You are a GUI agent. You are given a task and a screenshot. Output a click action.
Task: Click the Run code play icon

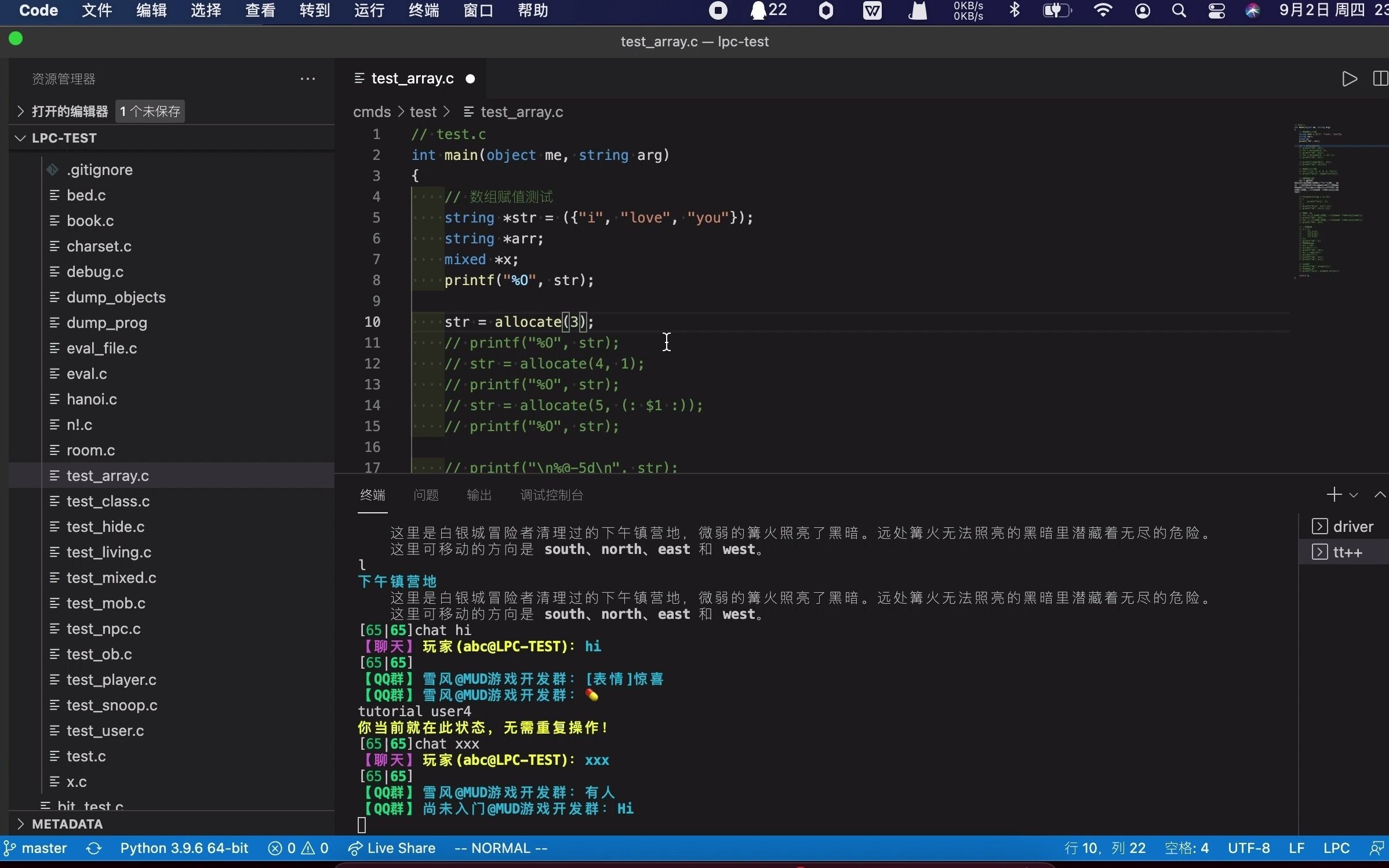tap(1349, 79)
